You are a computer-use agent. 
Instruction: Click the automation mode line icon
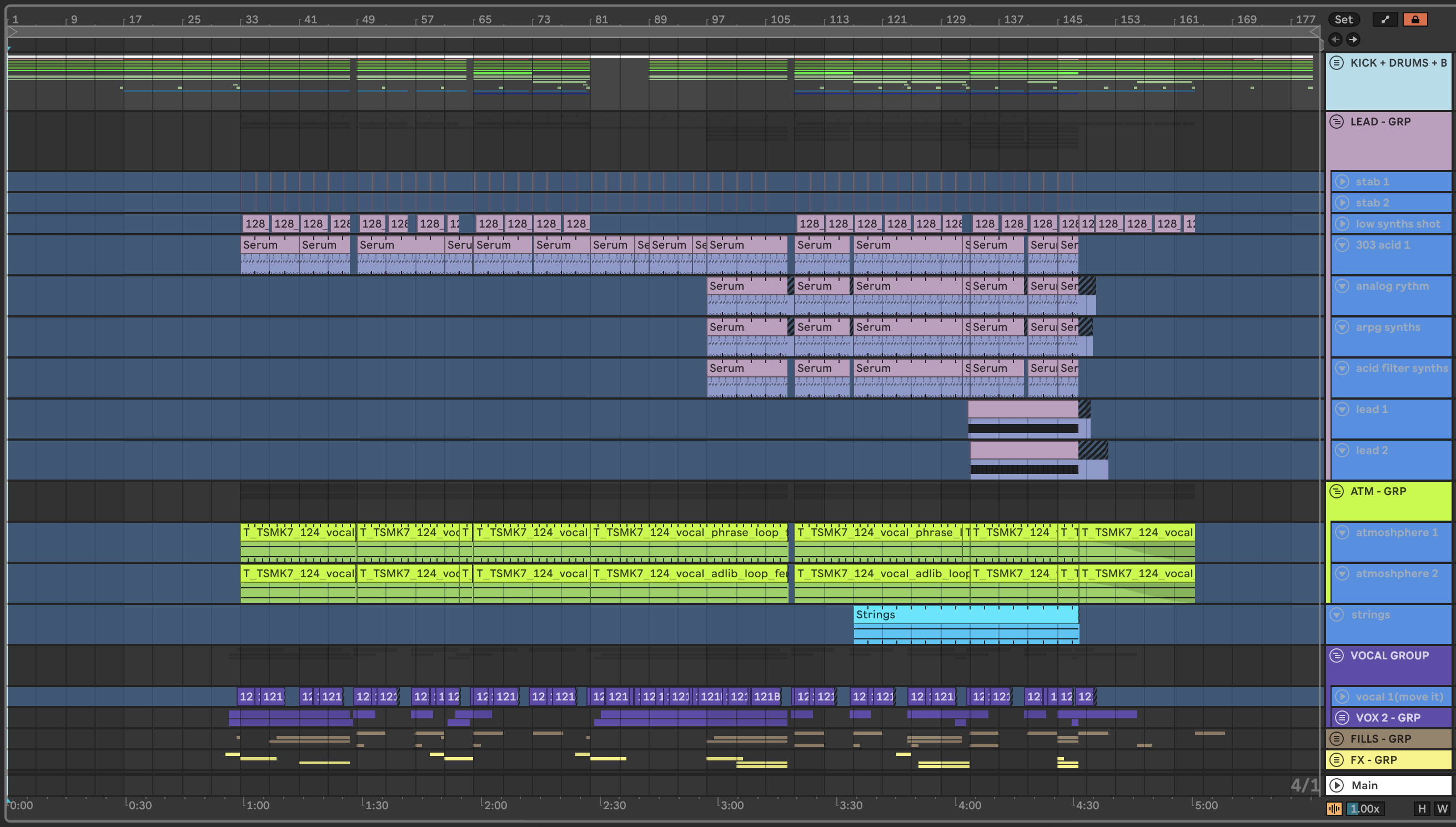tap(1385, 19)
